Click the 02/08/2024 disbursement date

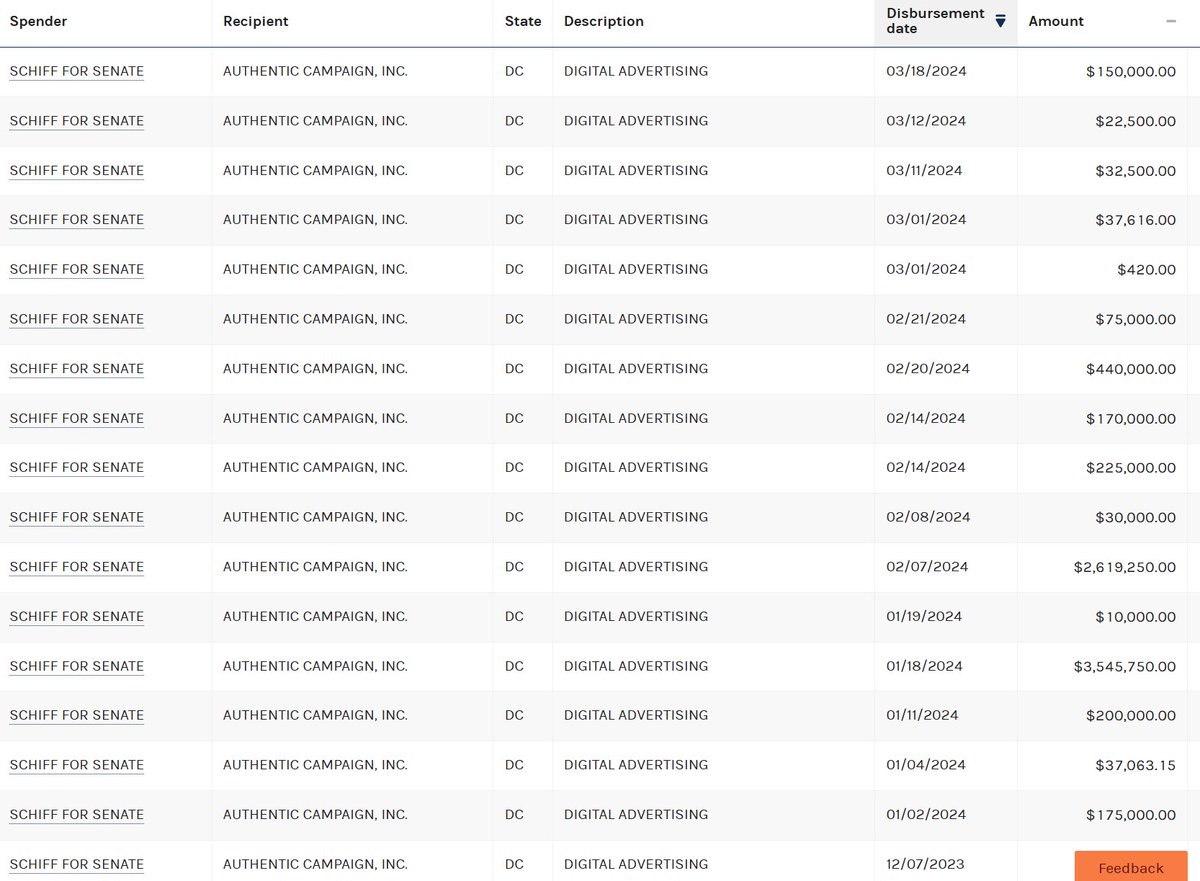[928, 517]
